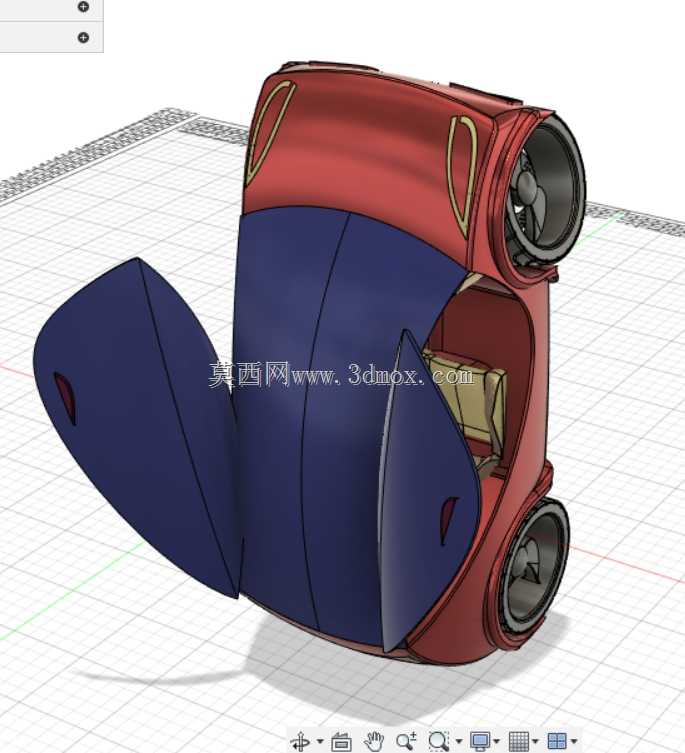The image size is (685, 753).
Task: Select the Zoom Window fit magnifier
Action: (438, 741)
